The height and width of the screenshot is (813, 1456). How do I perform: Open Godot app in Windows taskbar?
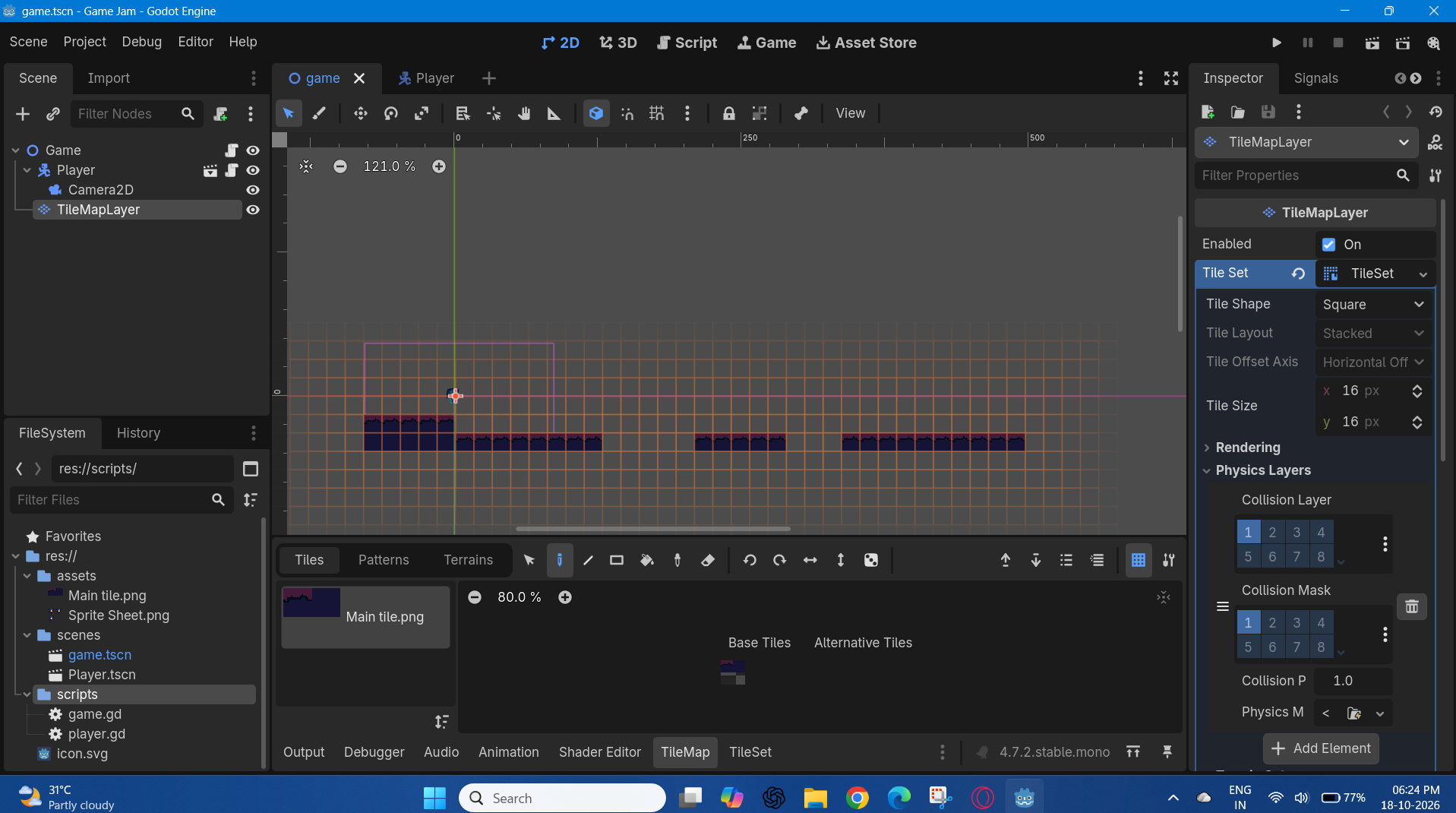point(1025,798)
